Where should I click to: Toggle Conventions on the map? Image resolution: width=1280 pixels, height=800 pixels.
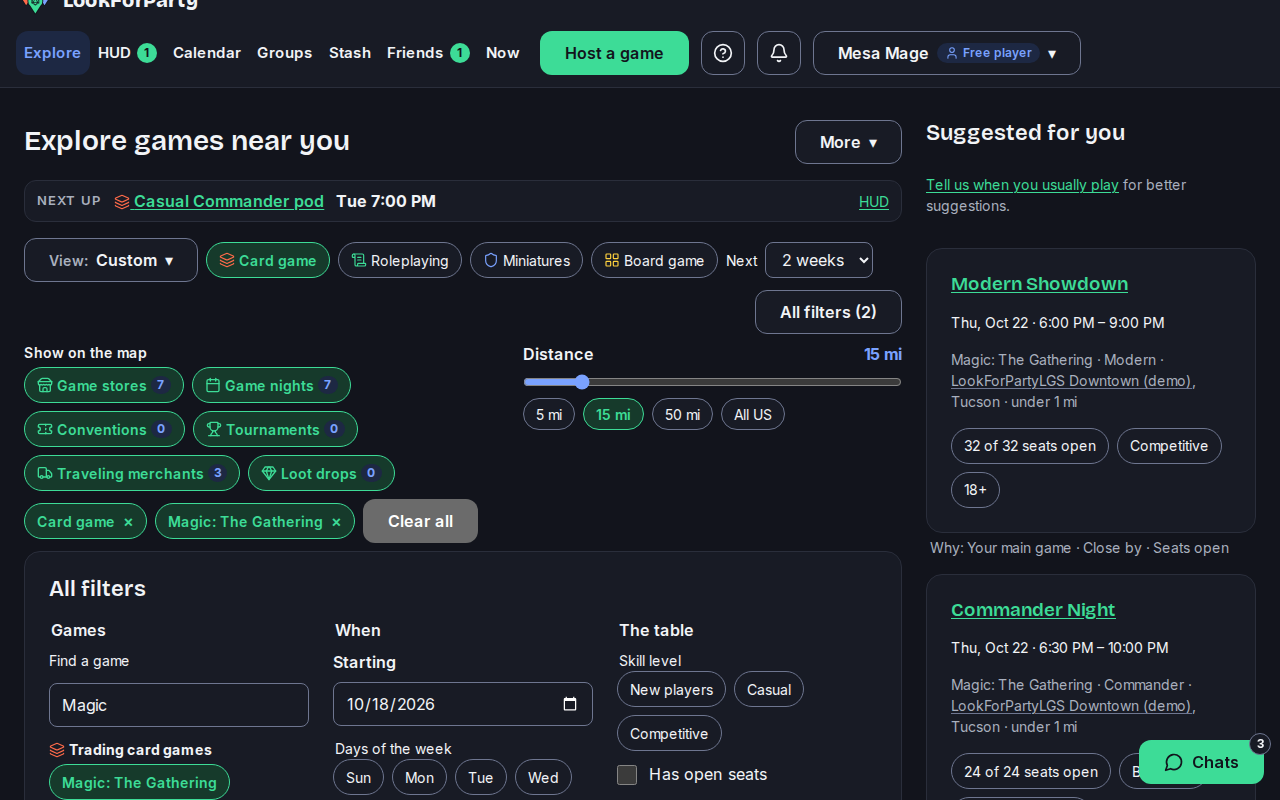104,429
